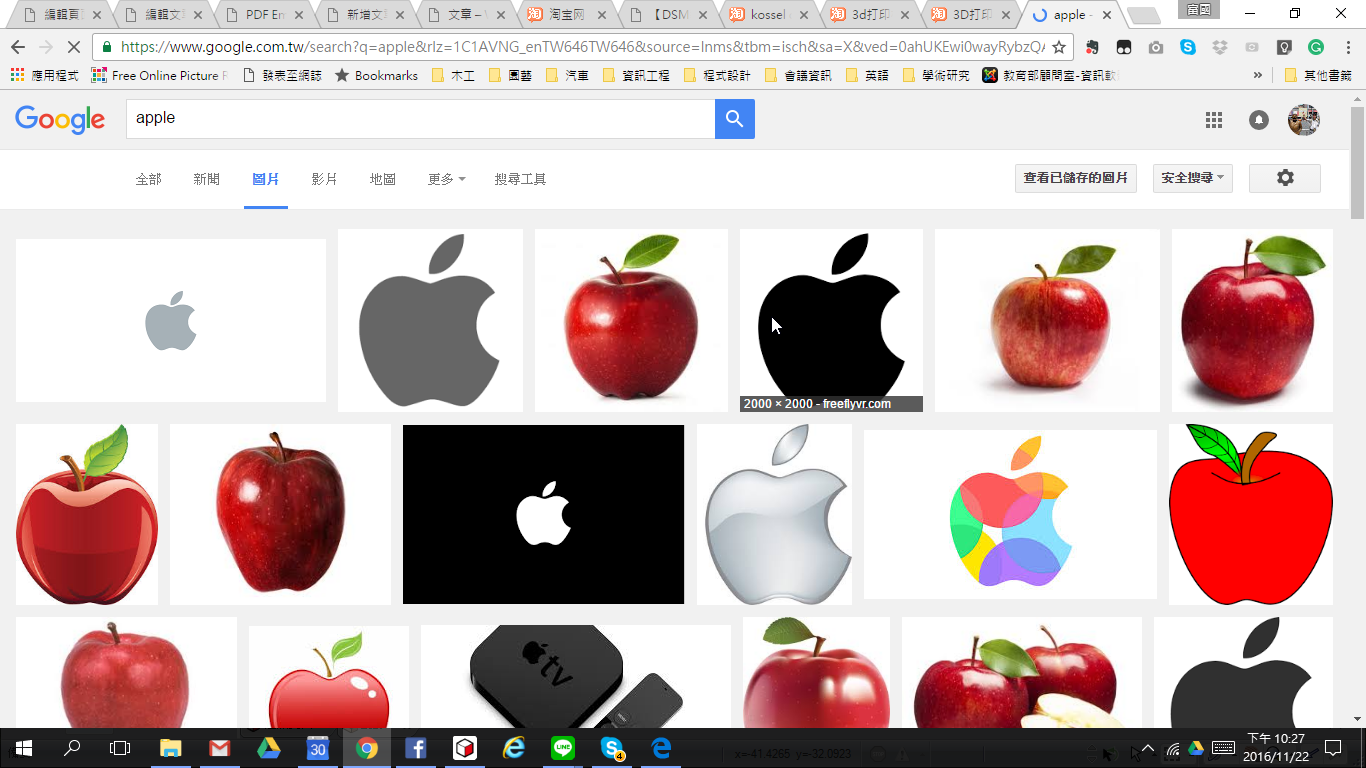This screenshot has height=768, width=1366.
Task: Click in the apple search box
Action: 420,119
